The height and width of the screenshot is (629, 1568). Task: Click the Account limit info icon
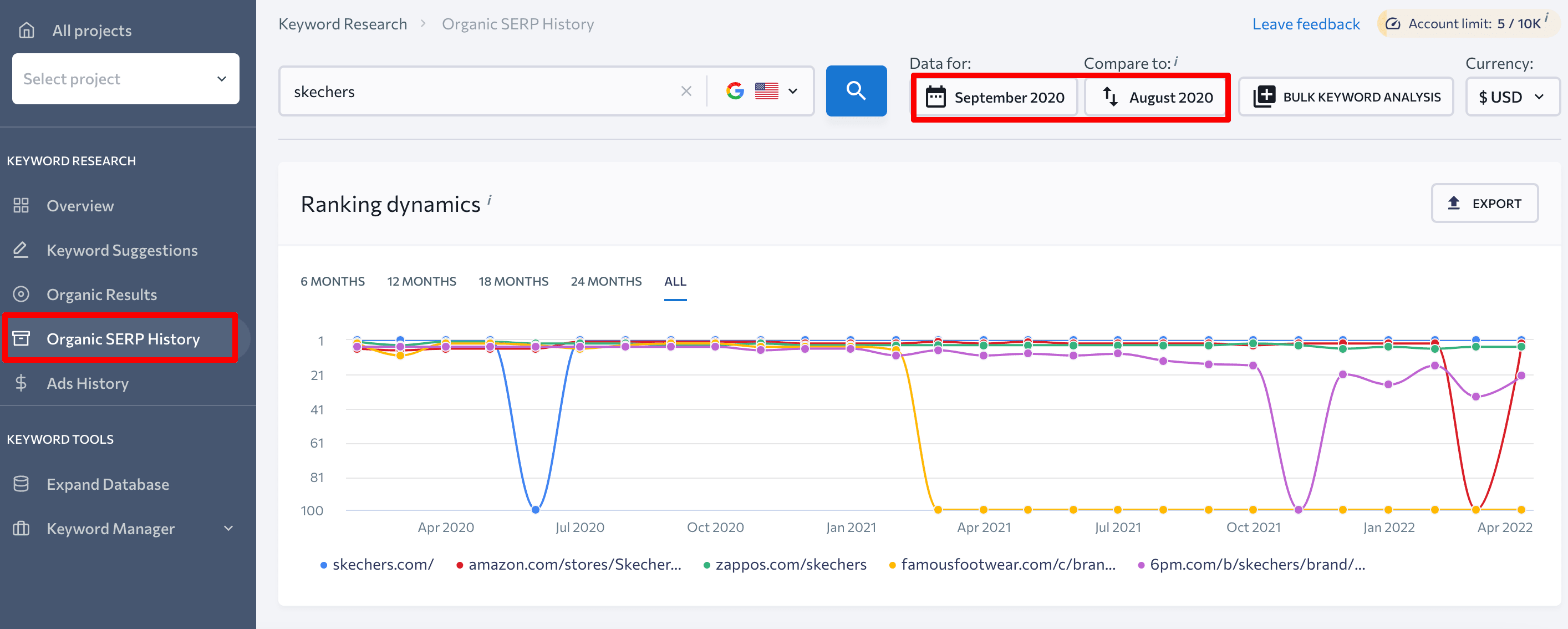click(x=1546, y=18)
